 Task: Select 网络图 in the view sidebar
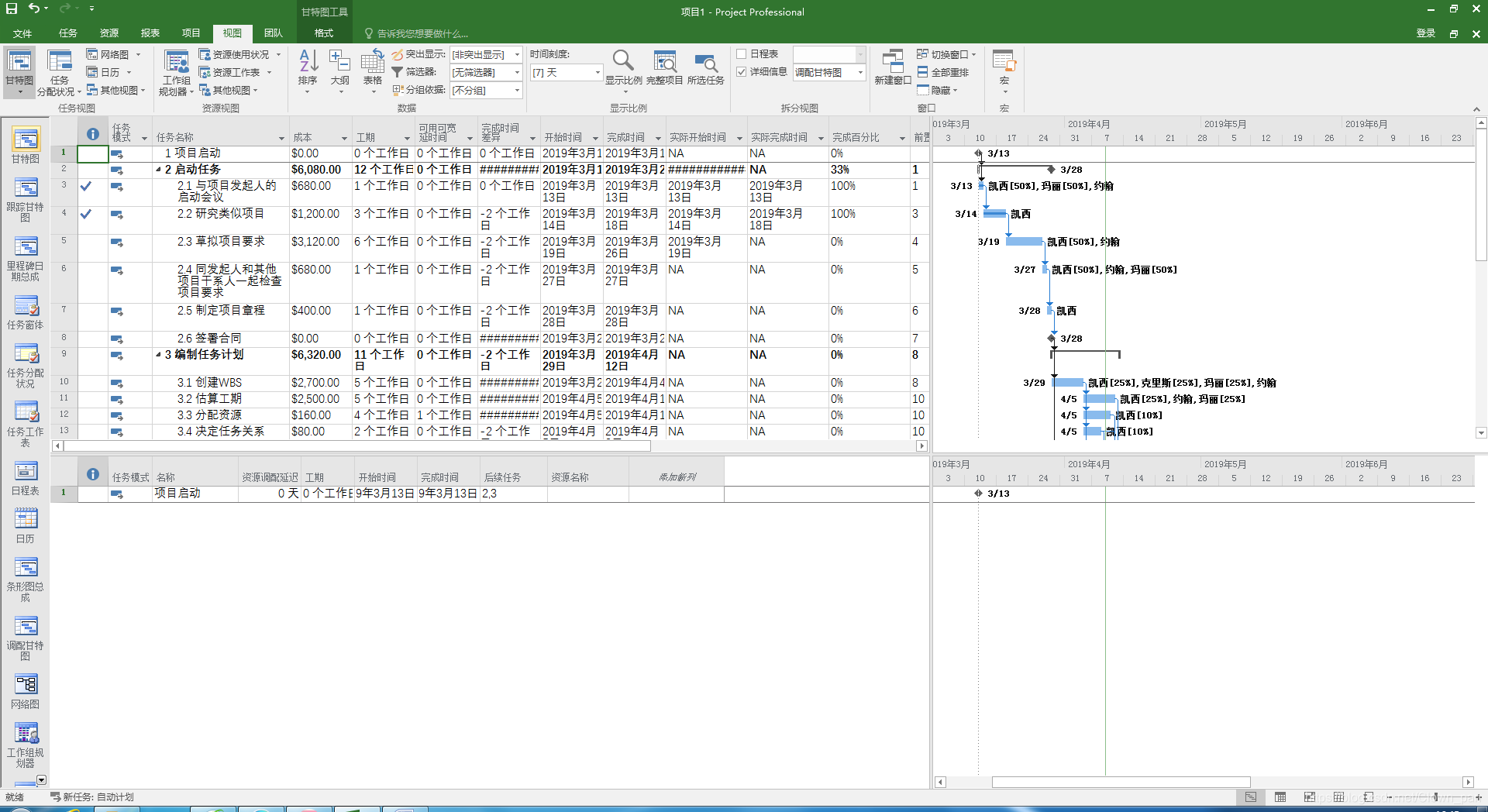click(26, 692)
